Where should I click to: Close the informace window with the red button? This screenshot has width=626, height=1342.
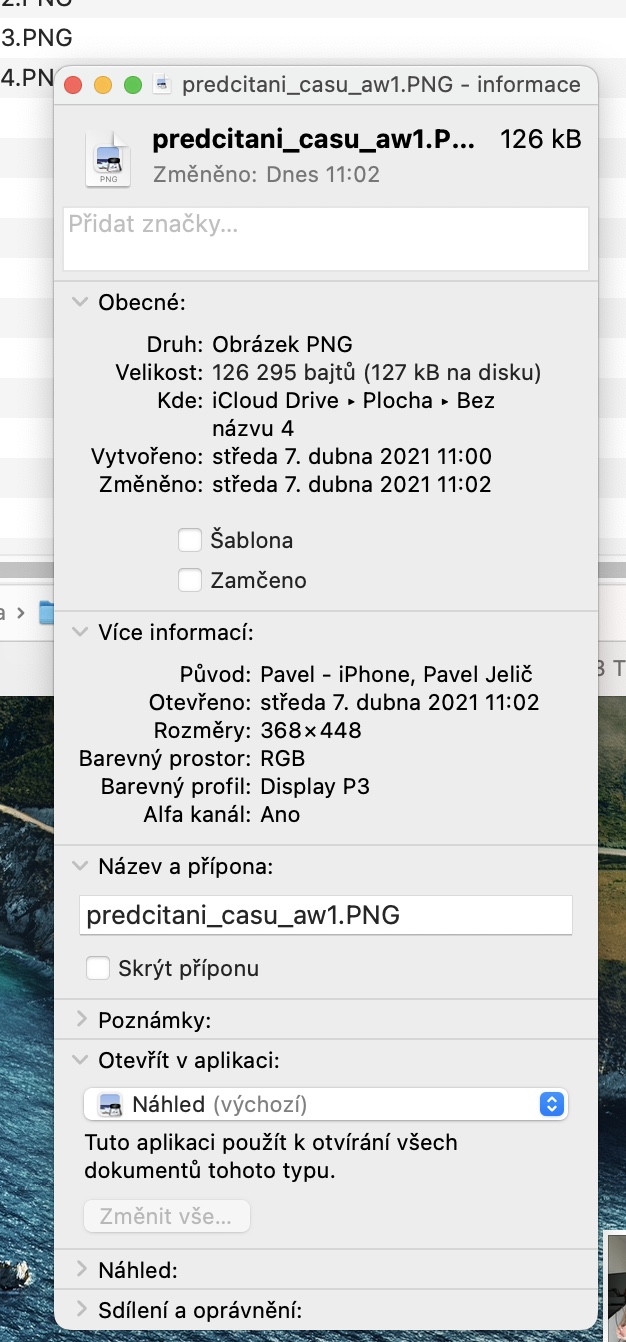[72, 85]
